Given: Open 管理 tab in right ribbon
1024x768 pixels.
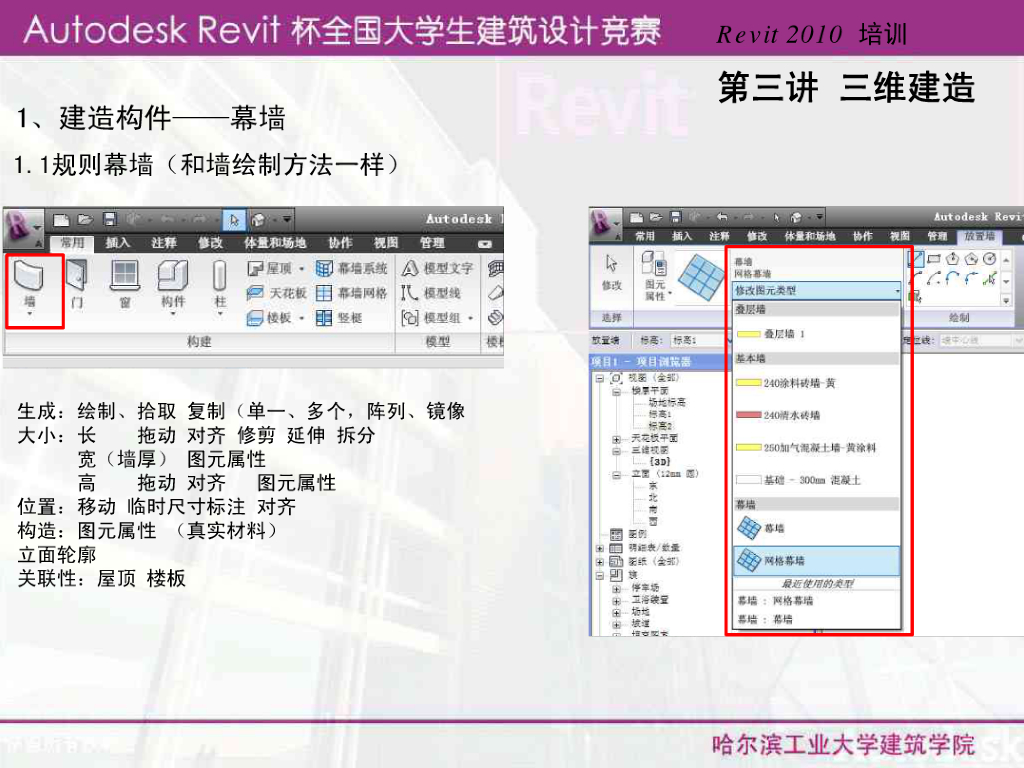Looking at the screenshot, I should pos(937,236).
